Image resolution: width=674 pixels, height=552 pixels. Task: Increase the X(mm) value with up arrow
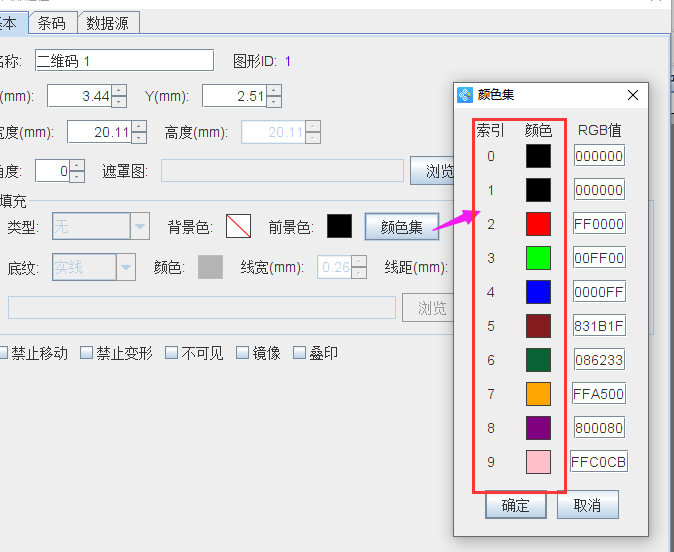click(x=119, y=90)
